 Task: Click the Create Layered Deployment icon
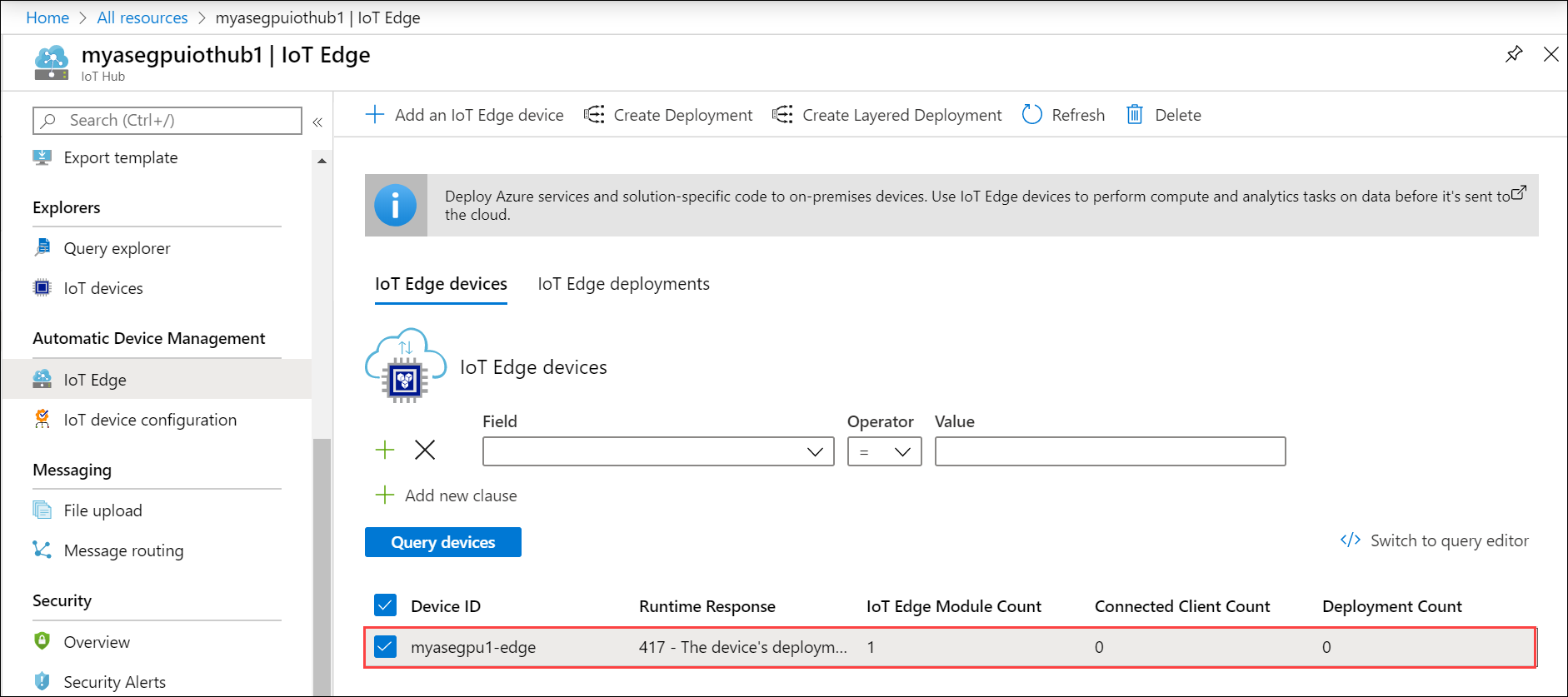pyautogui.click(x=782, y=114)
